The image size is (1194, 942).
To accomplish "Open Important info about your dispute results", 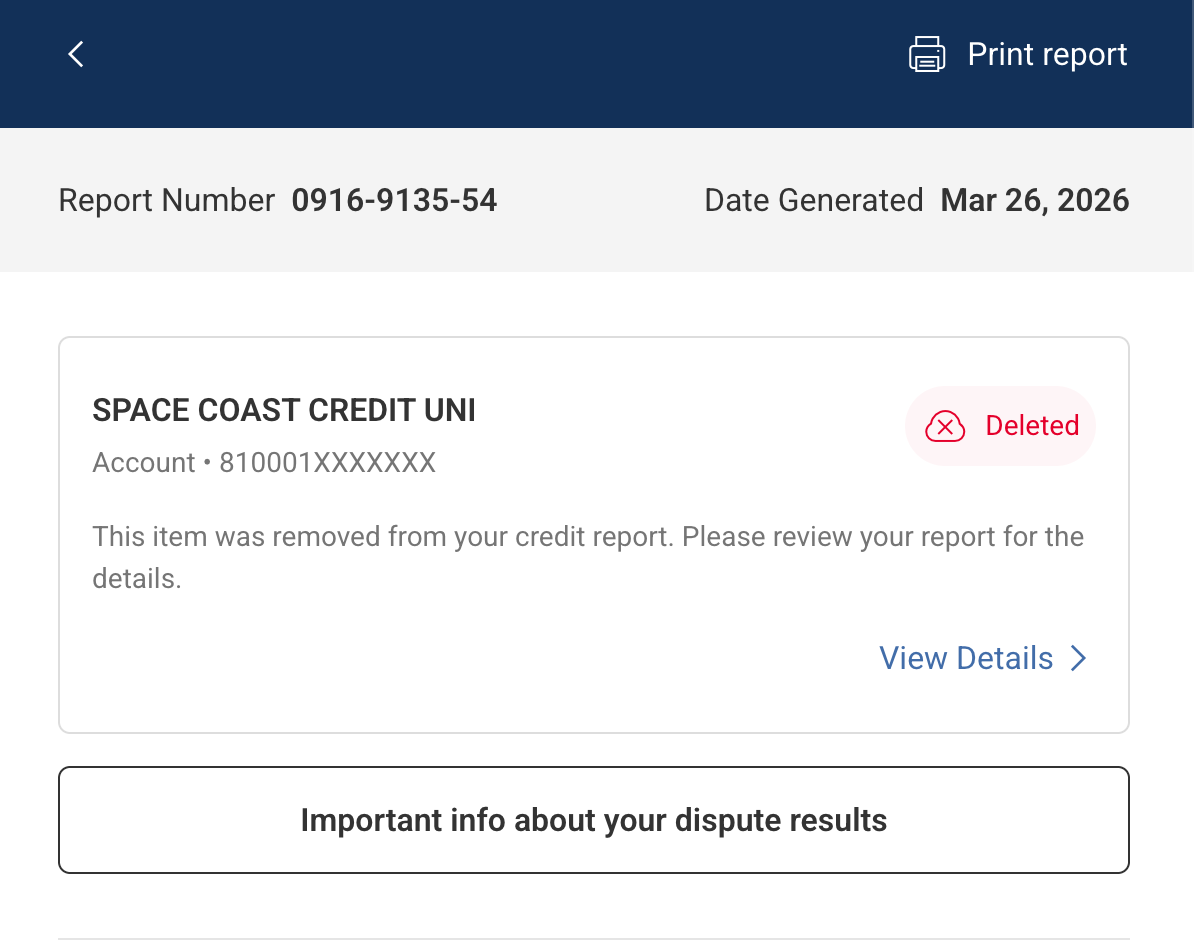I will 594,820.
